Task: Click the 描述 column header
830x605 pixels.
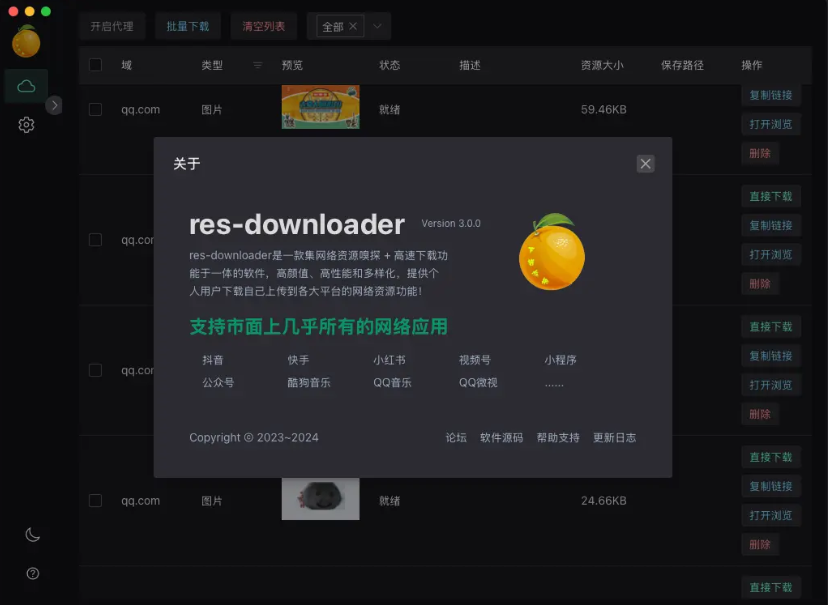Action: [470, 65]
